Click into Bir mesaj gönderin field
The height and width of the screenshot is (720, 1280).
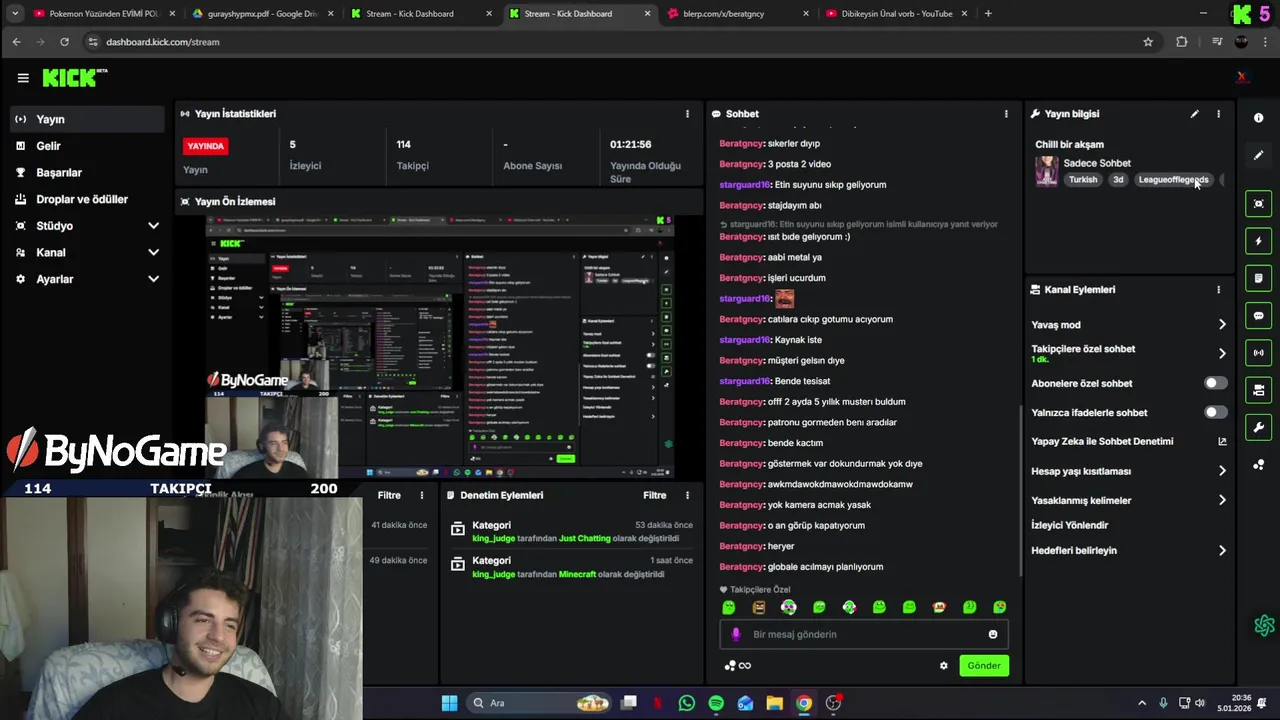point(865,634)
